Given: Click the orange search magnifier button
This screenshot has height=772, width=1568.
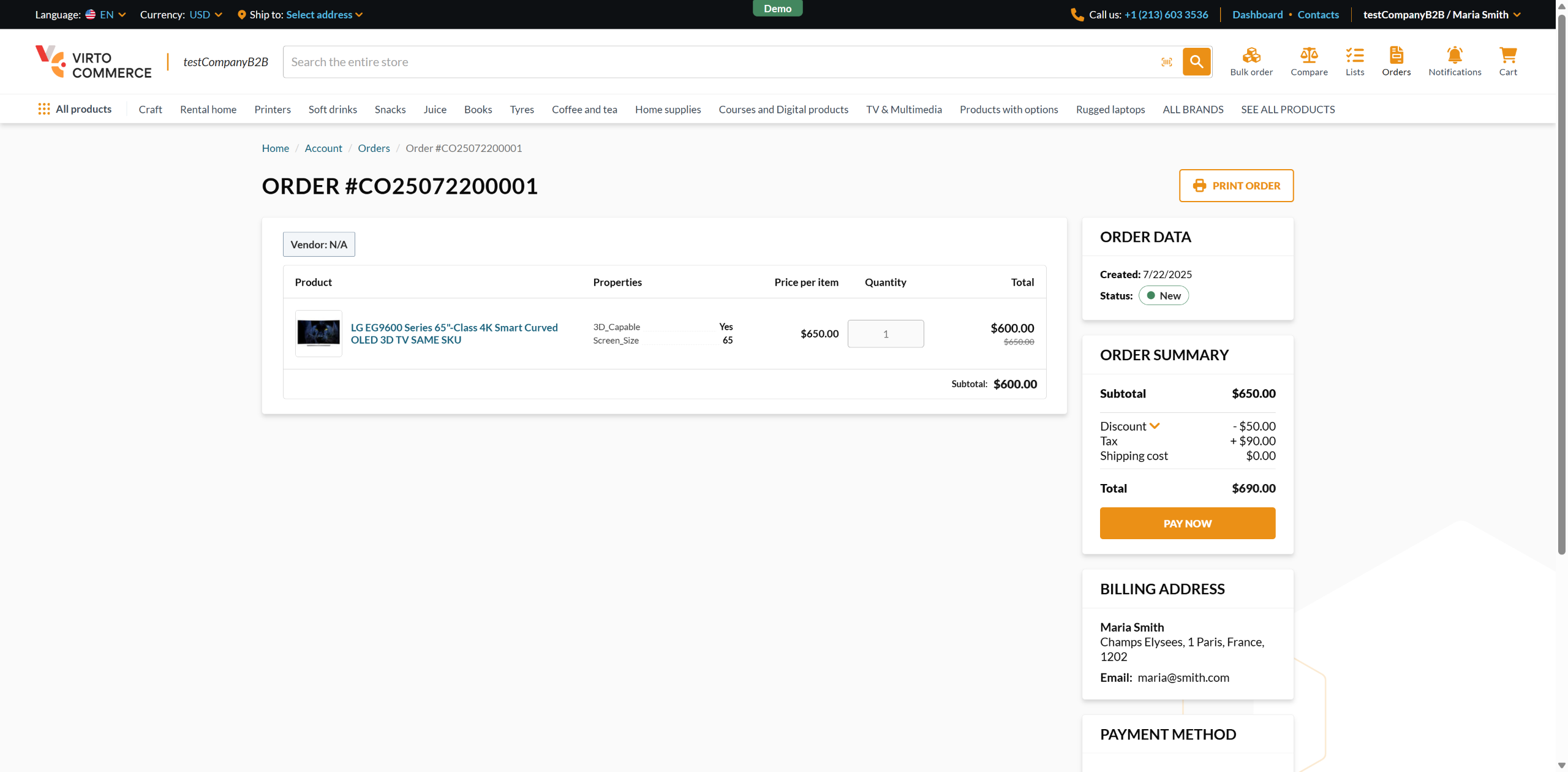Looking at the screenshot, I should (x=1196, y=62).
